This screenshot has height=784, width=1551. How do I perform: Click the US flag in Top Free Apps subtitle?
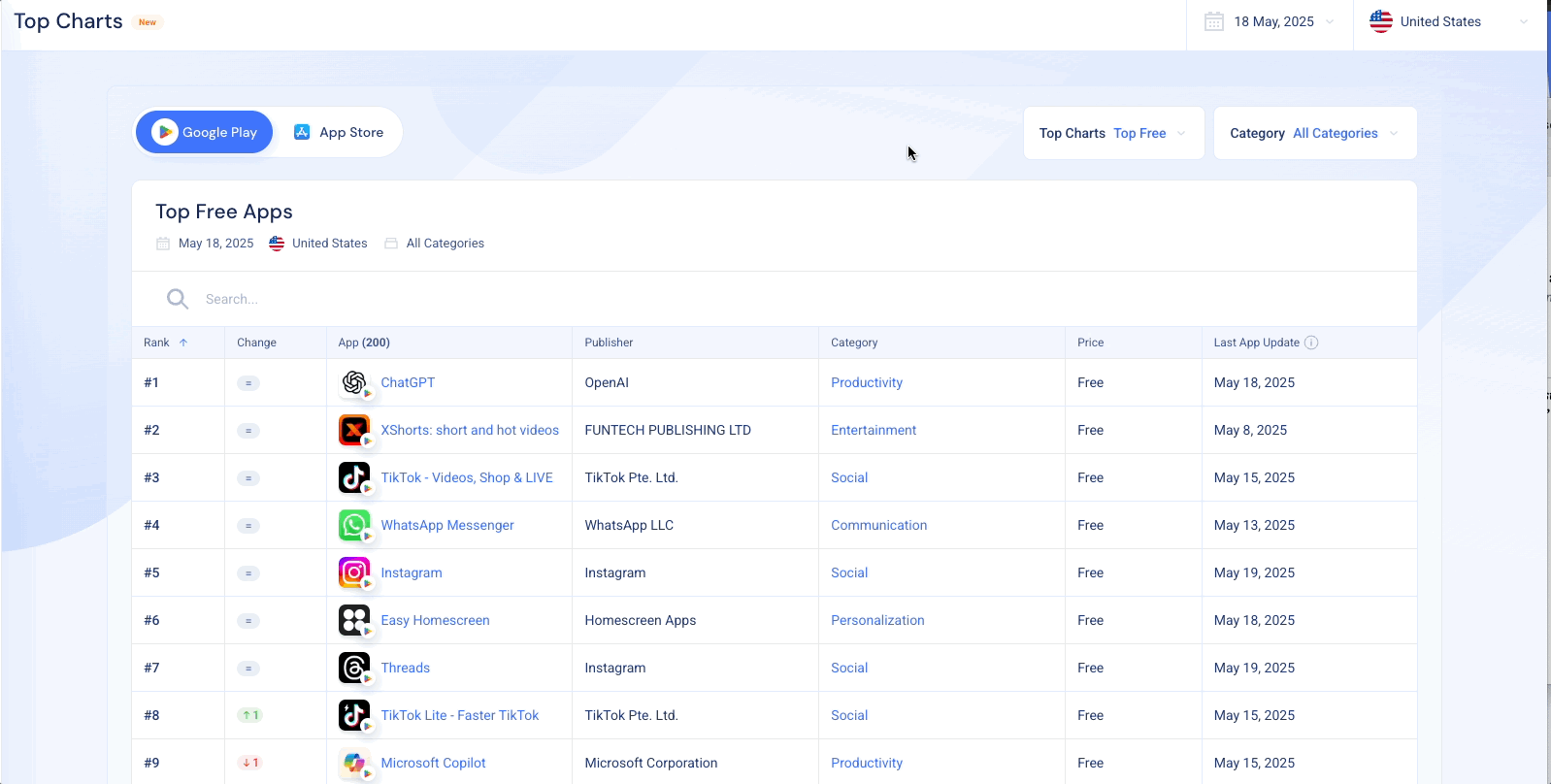click(277, 244)
